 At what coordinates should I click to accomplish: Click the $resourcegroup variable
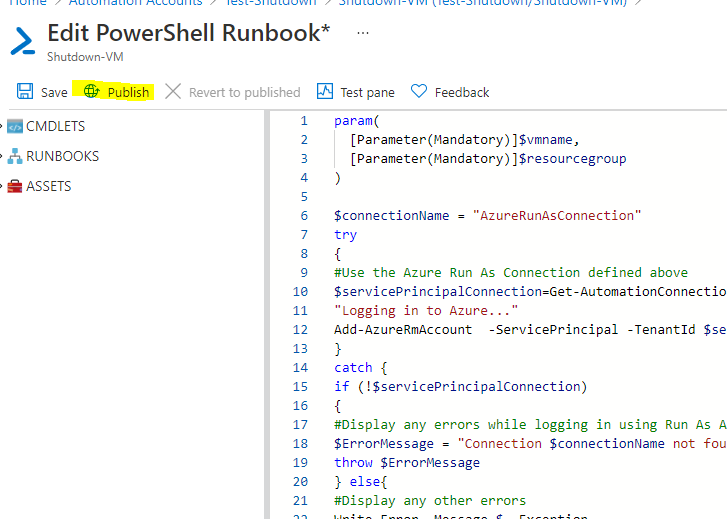pos(572,159)
